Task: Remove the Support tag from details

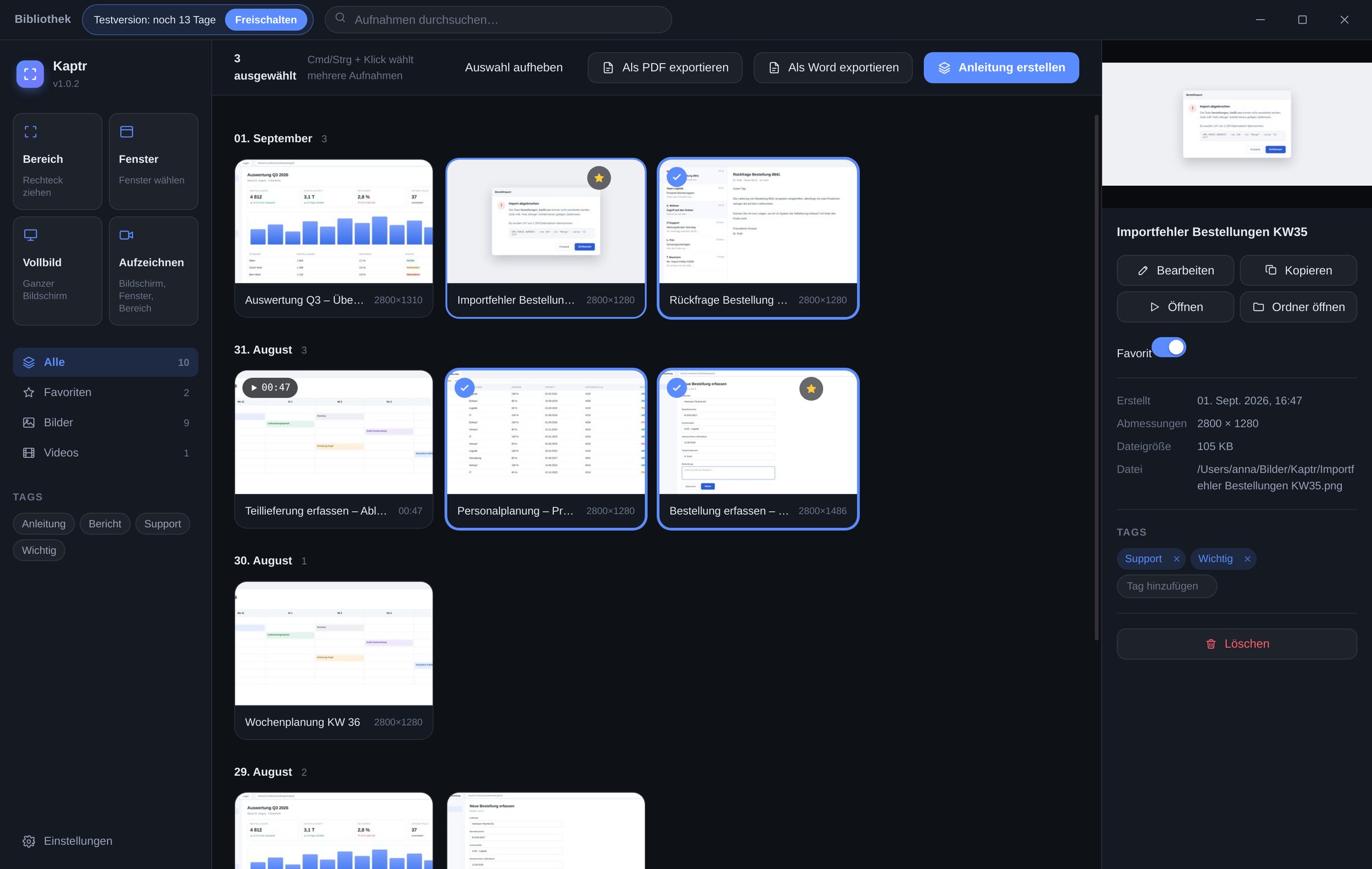Action: tap(1176, 559)
